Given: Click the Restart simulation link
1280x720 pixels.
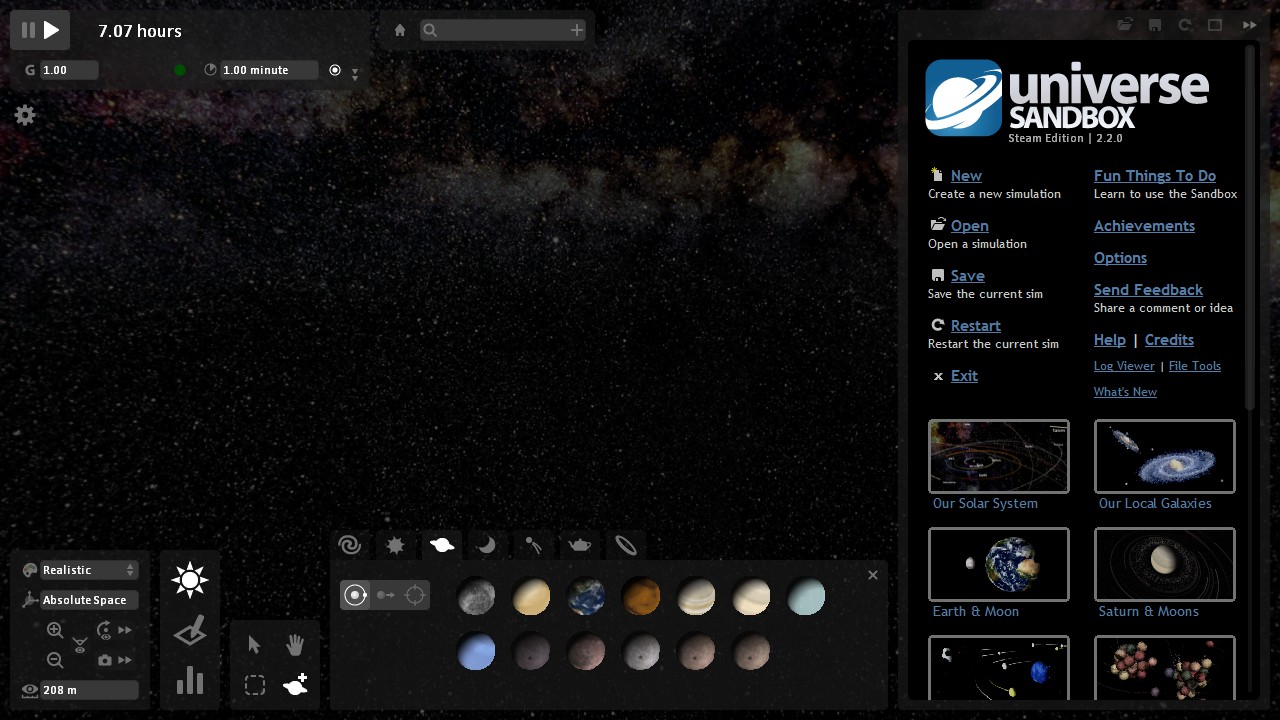Looking at the screenshot, I should tap(975, 326).
